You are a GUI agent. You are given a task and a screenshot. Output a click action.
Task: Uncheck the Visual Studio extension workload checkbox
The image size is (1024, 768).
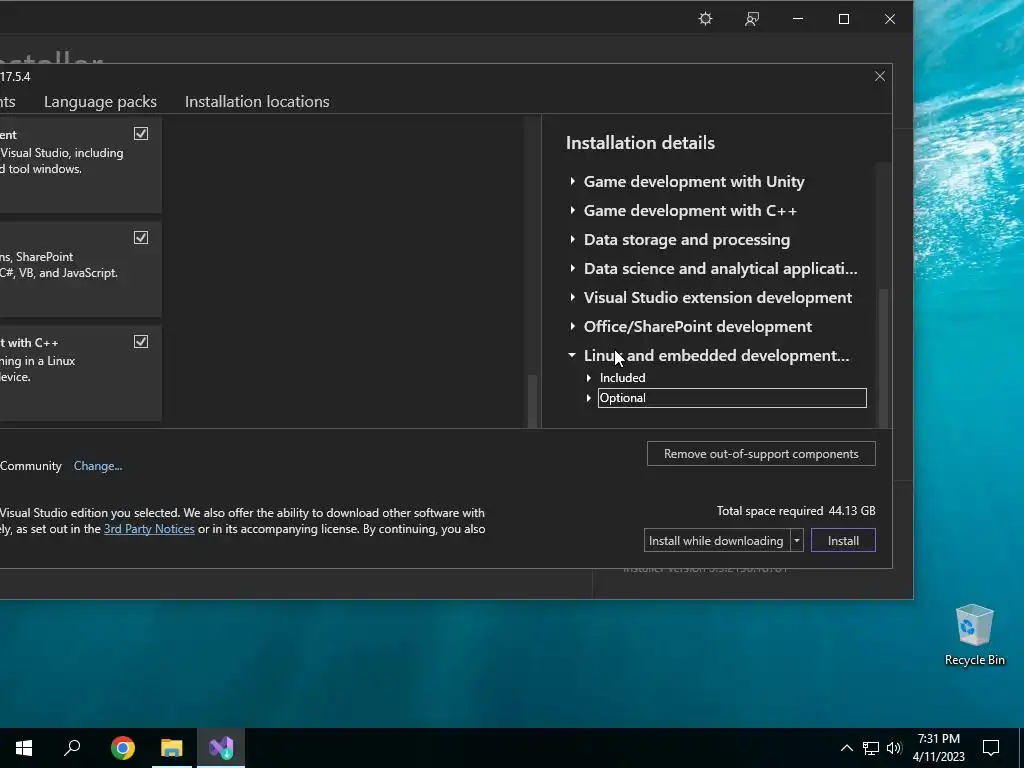click(141, 133)
